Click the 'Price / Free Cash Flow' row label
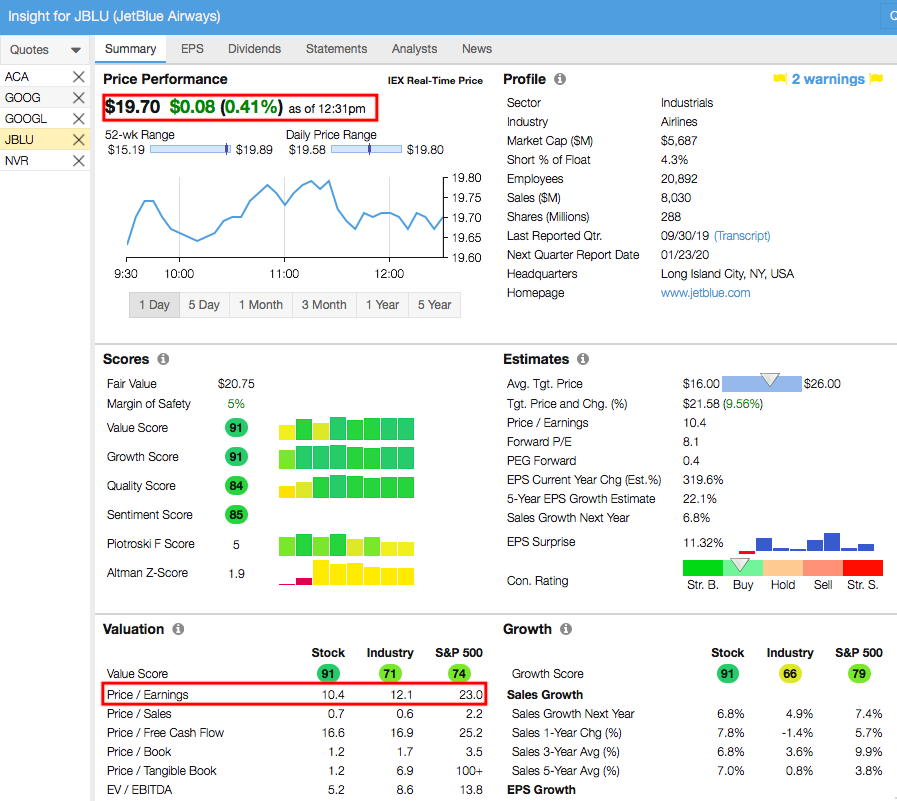The image size is (897, 801). (x=165, y=733)
